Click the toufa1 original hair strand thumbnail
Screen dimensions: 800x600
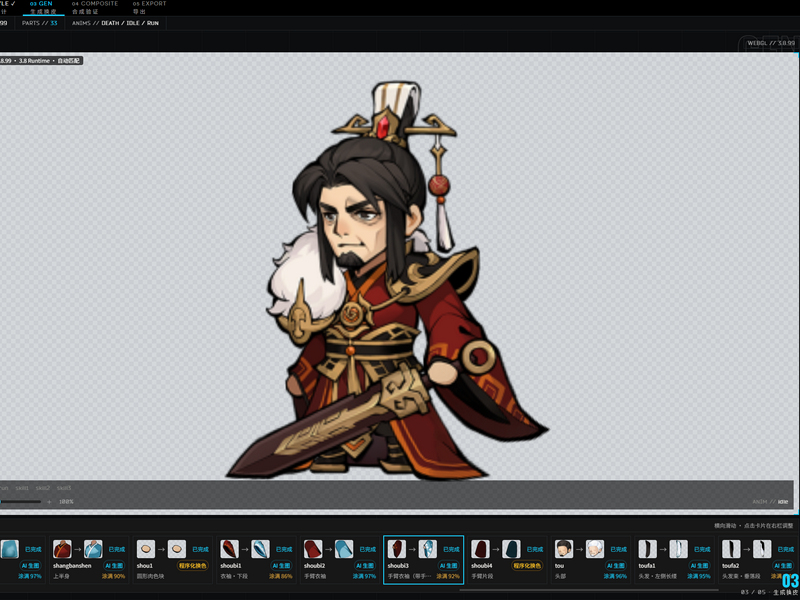(648, 549)
